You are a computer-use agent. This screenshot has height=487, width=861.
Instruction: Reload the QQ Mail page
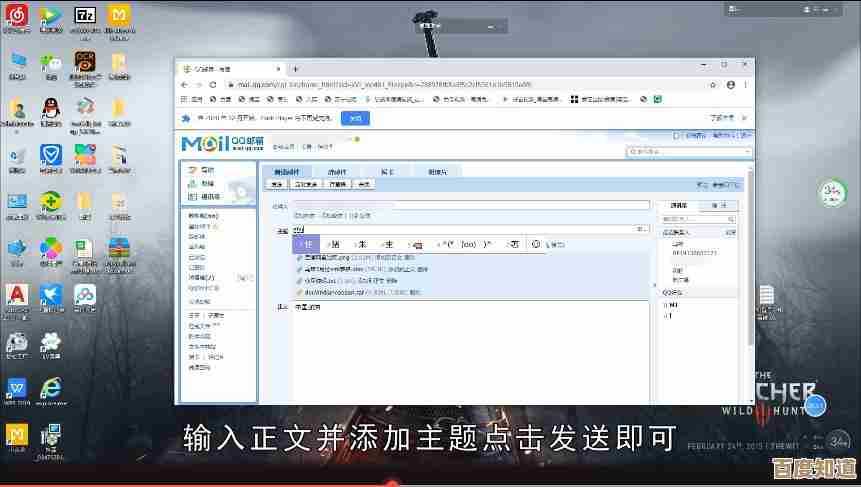(x=213, y=85)
